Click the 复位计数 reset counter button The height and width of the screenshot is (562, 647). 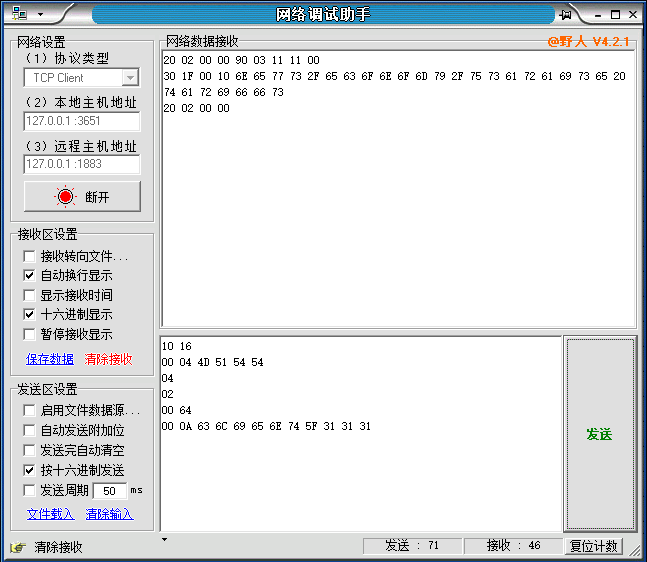coord(594,546)
